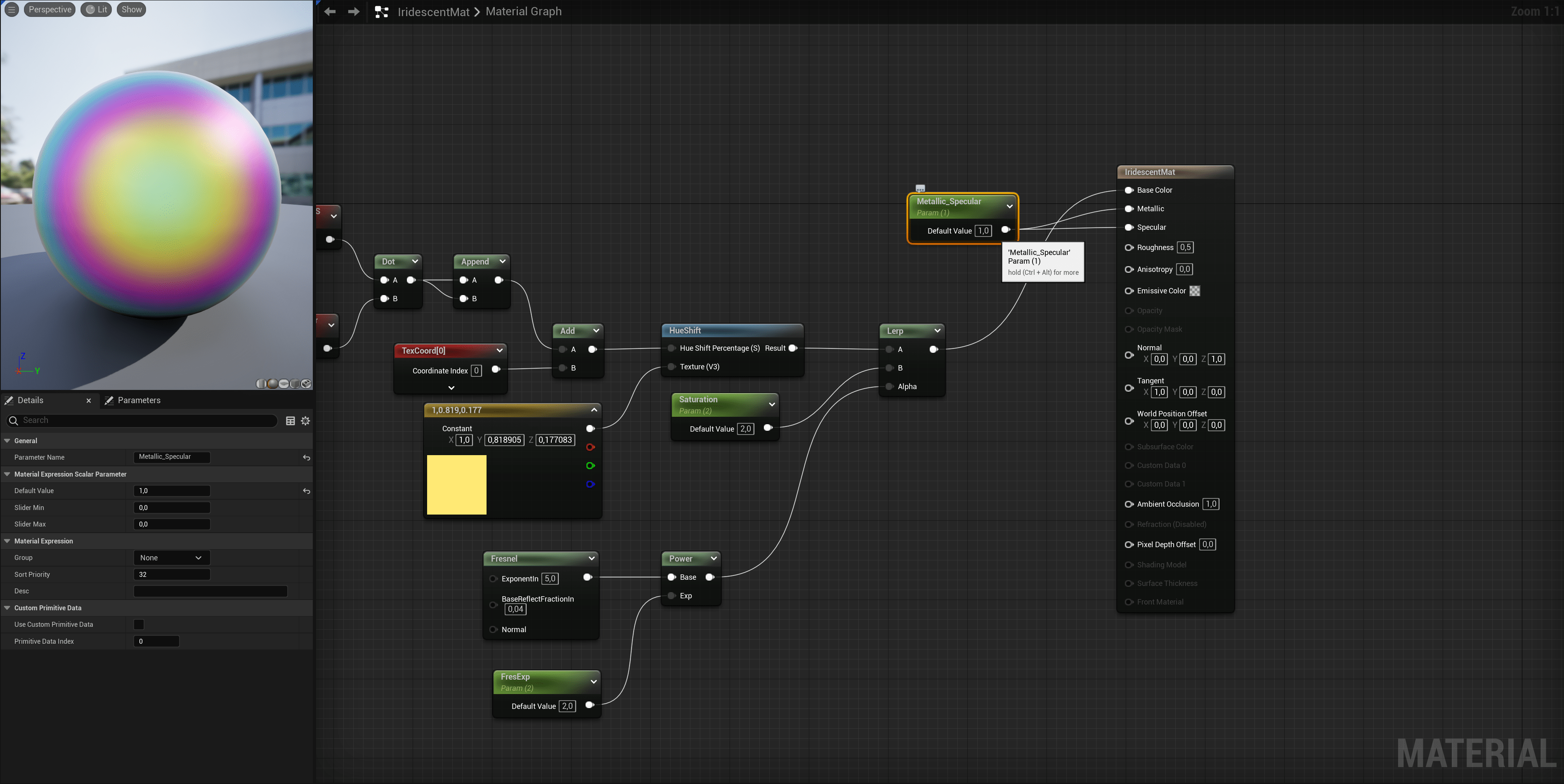
Task: Open viewport hamburger options menu
Action: (12, 10)
